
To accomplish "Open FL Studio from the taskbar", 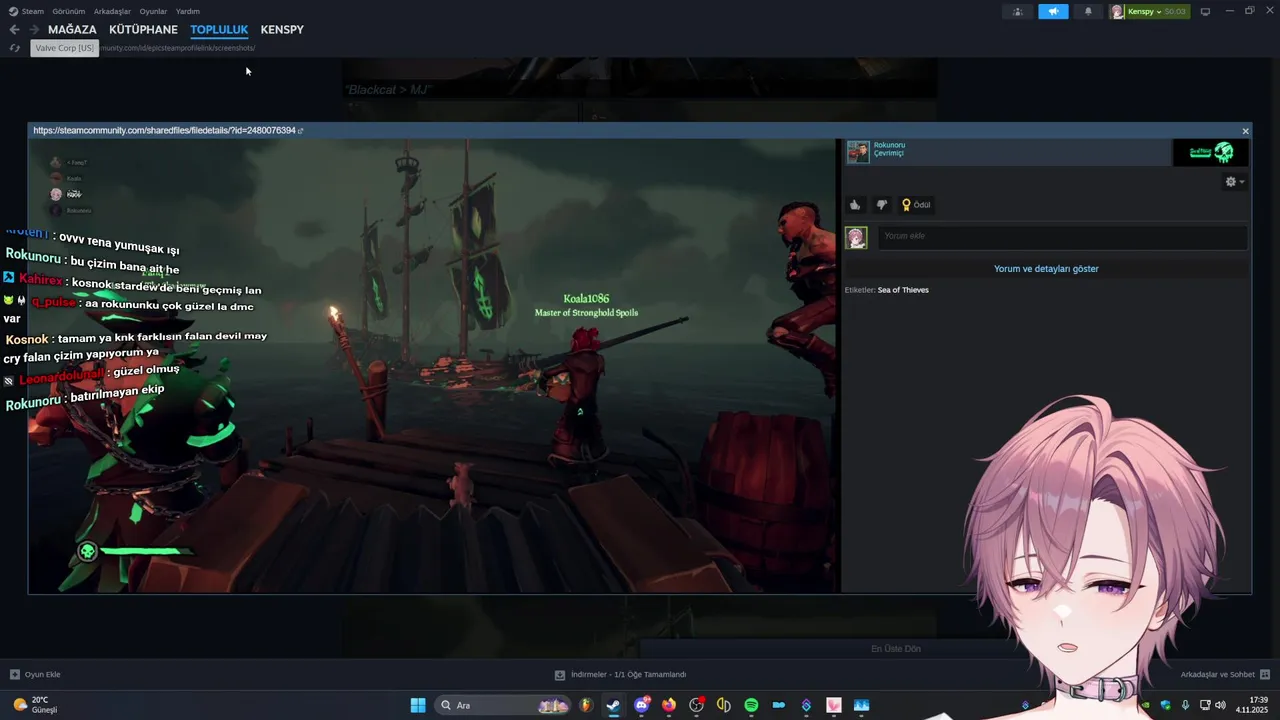I will (585, 705).
